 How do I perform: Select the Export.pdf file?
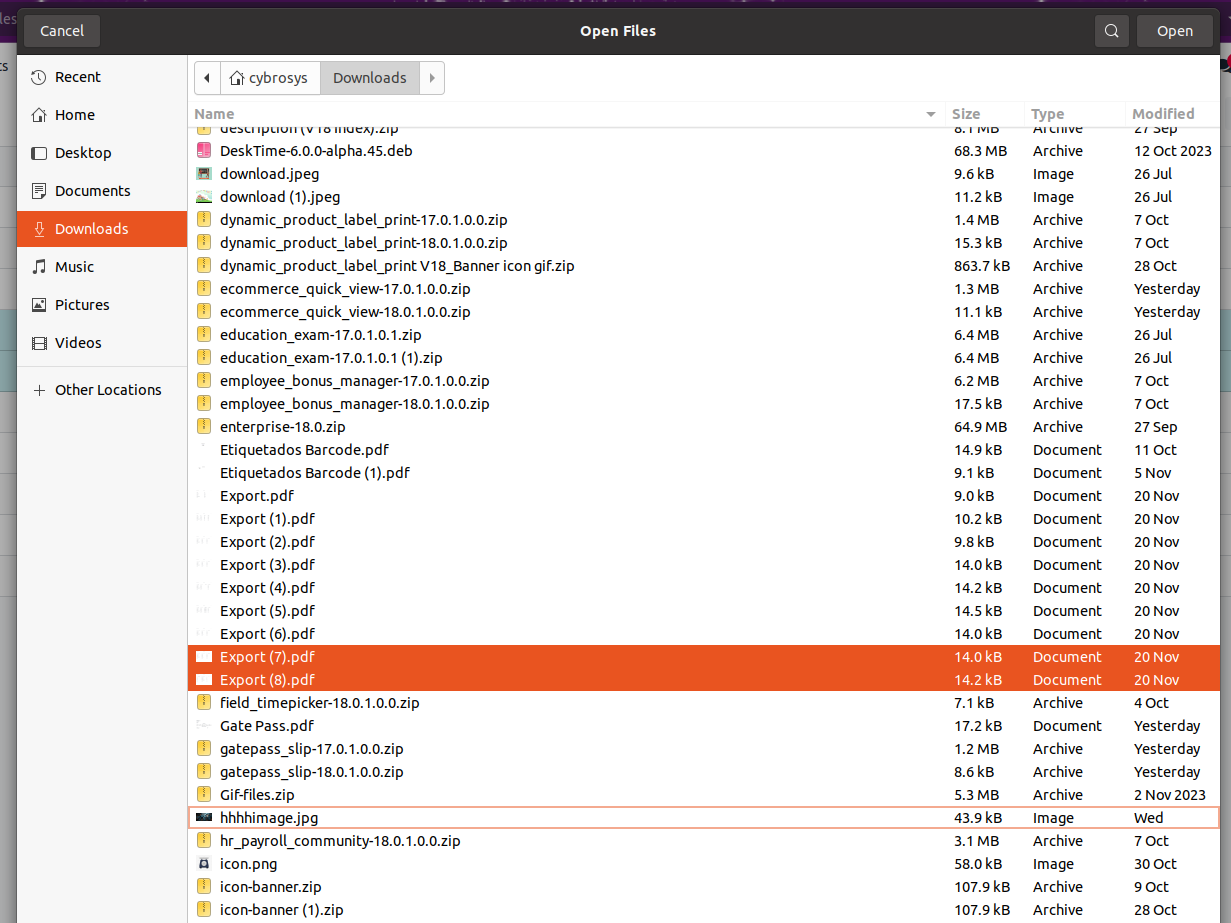point(256,496)
